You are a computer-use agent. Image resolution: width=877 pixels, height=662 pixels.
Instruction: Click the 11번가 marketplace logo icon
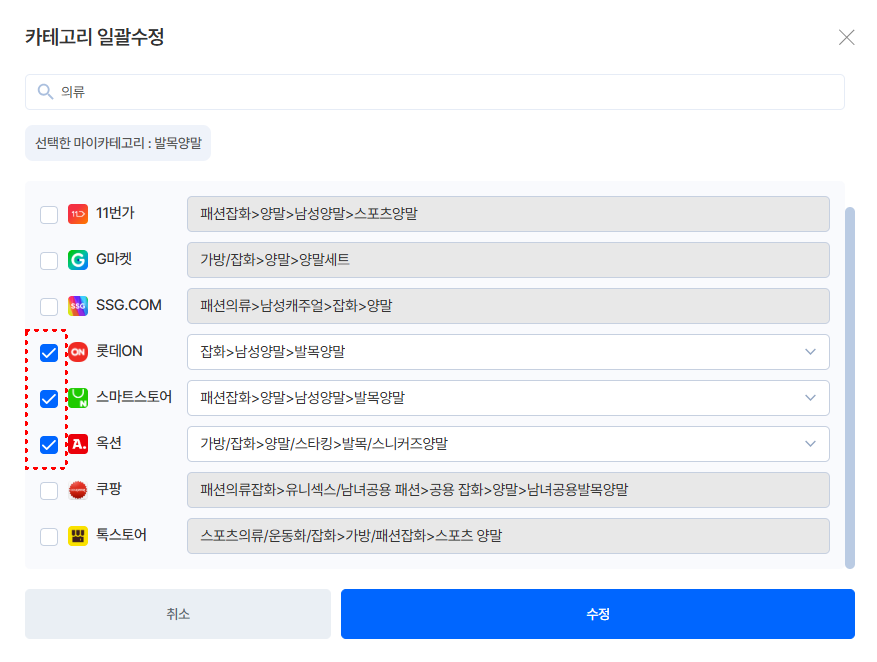coord(78,214)
